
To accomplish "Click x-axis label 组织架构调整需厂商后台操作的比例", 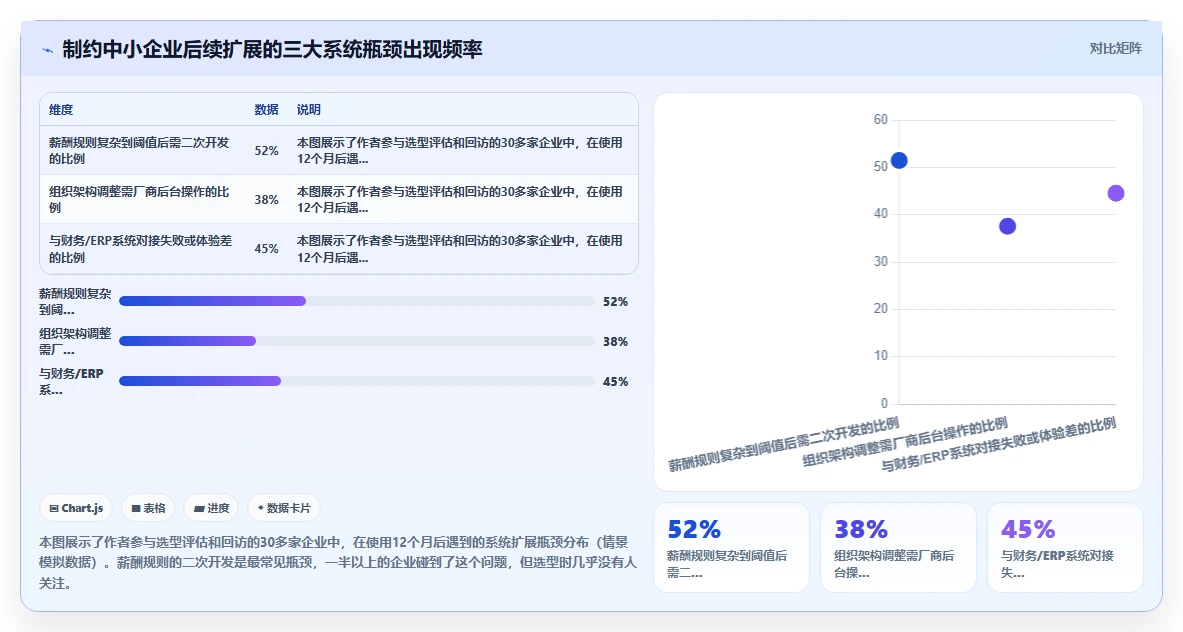I will [x=905, y=442].
